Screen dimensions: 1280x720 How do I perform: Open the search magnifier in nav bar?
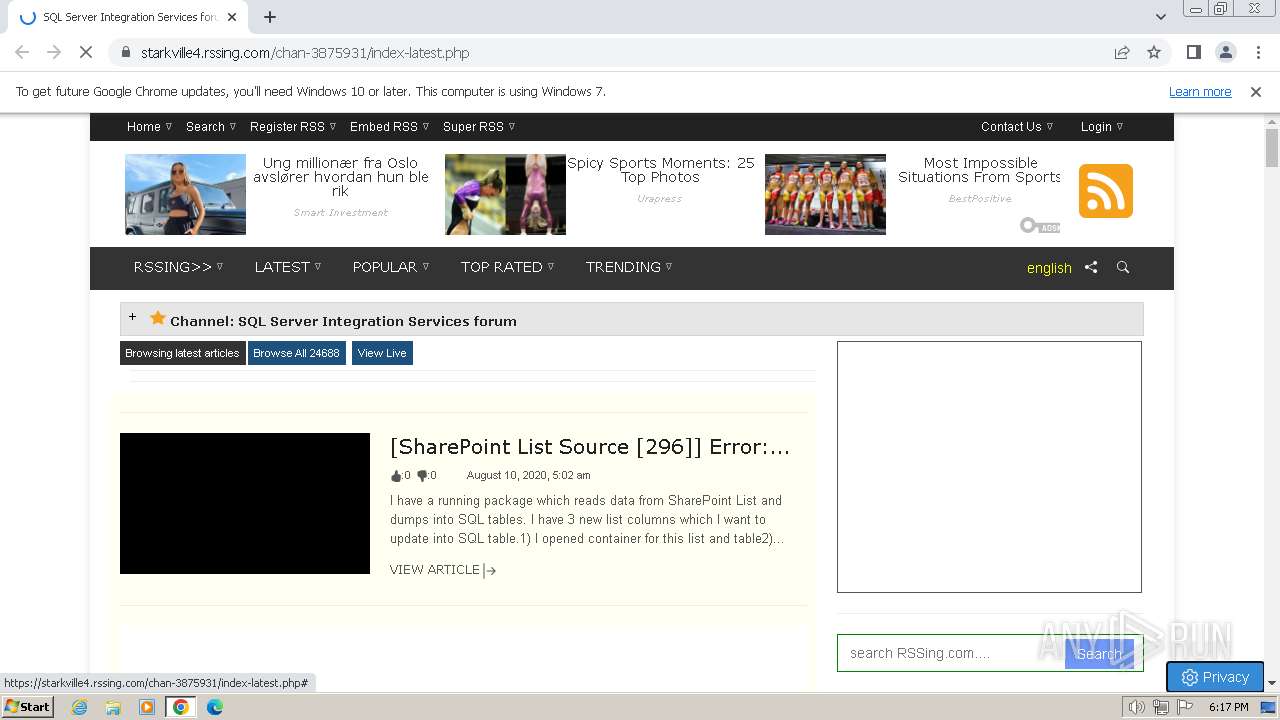click(x=1123, y=267)
